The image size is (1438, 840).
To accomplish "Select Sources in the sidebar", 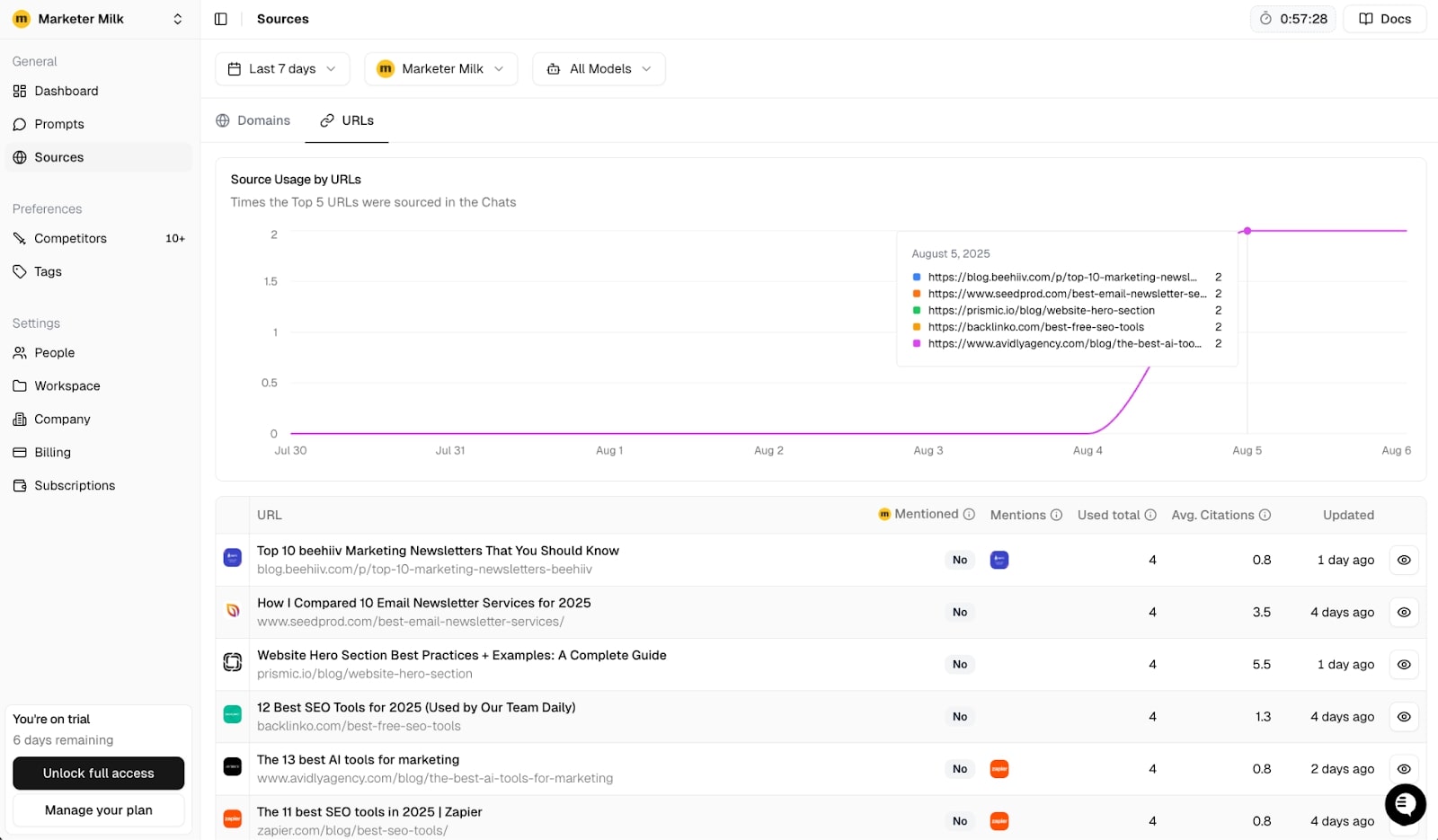I will point(99,157).
